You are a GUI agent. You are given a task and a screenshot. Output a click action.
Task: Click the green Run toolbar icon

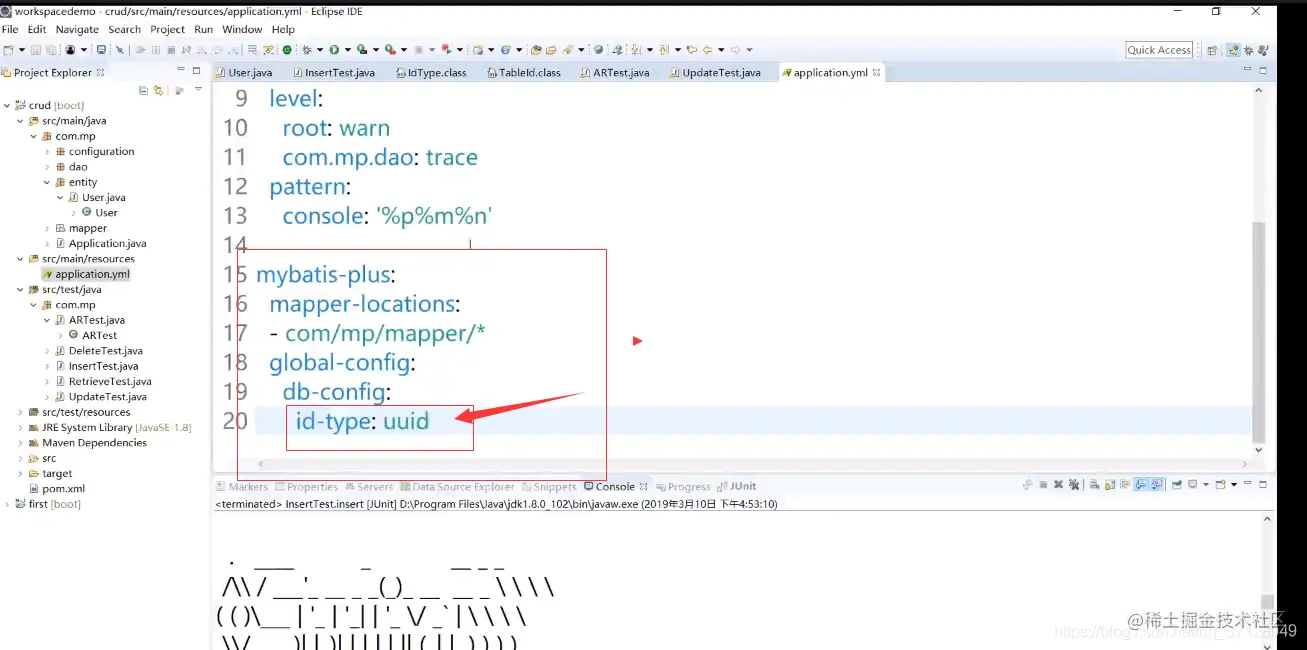coord(334,49)
